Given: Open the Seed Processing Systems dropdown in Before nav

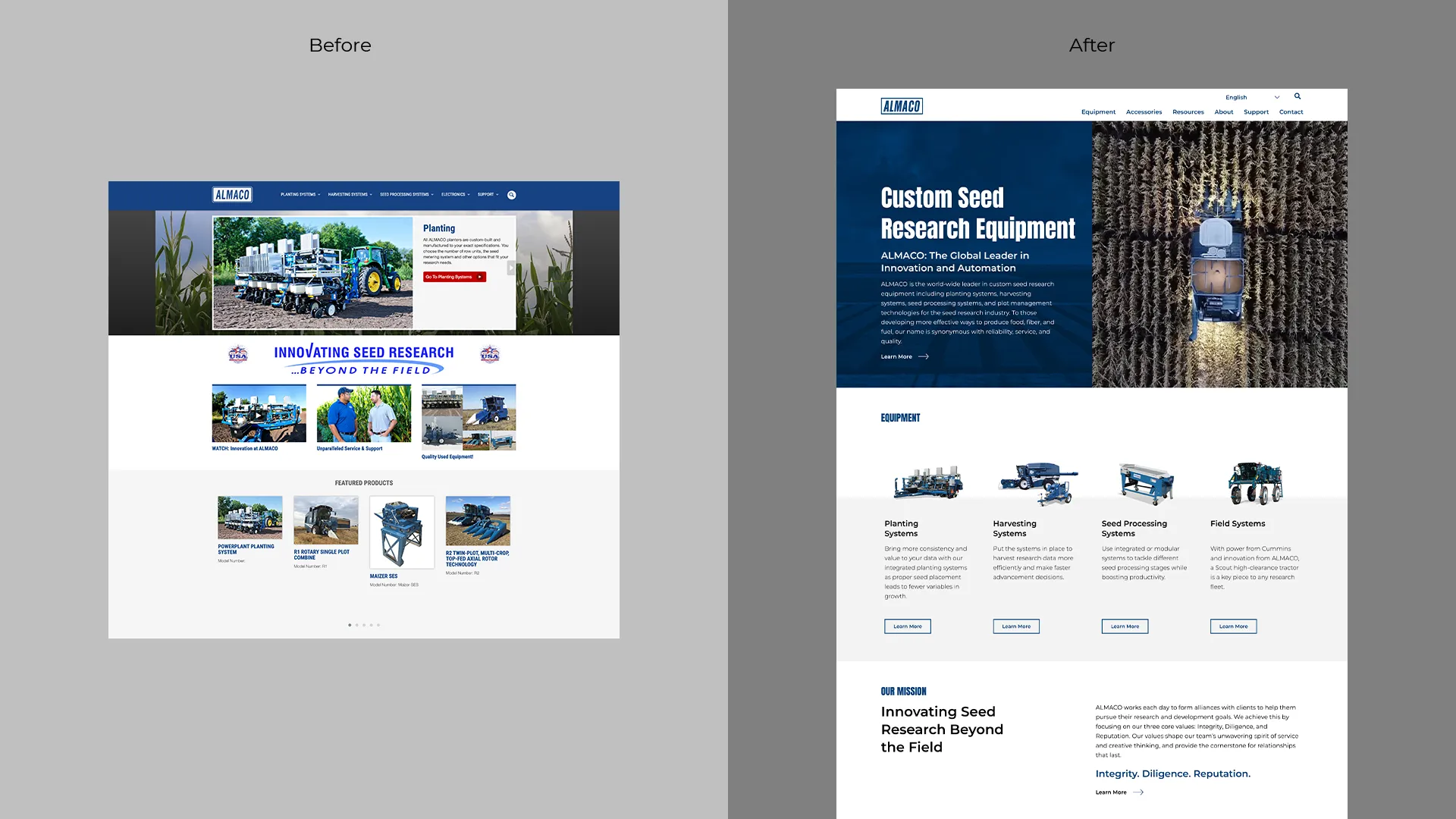Looking at the screenshot, I should point(406,195).
